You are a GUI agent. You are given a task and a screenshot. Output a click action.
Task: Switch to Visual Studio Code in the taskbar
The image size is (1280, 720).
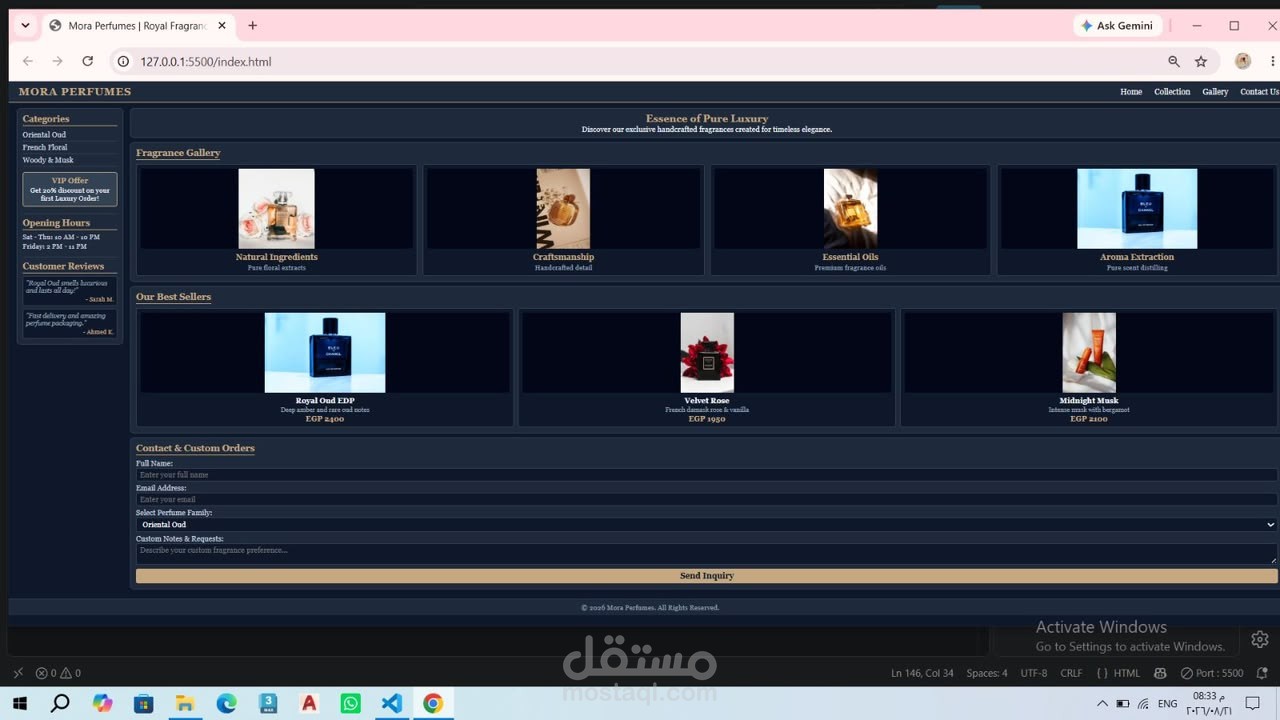(391, 703)
